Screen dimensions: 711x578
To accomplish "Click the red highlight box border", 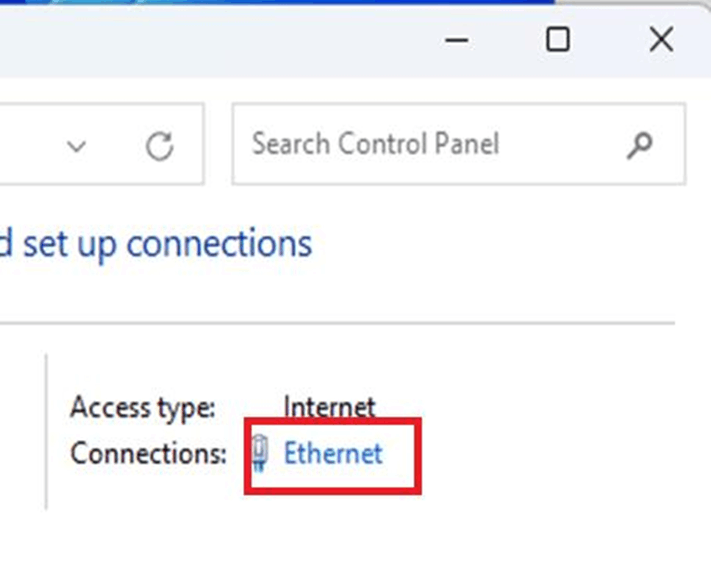I will click(x=333, y=491).
